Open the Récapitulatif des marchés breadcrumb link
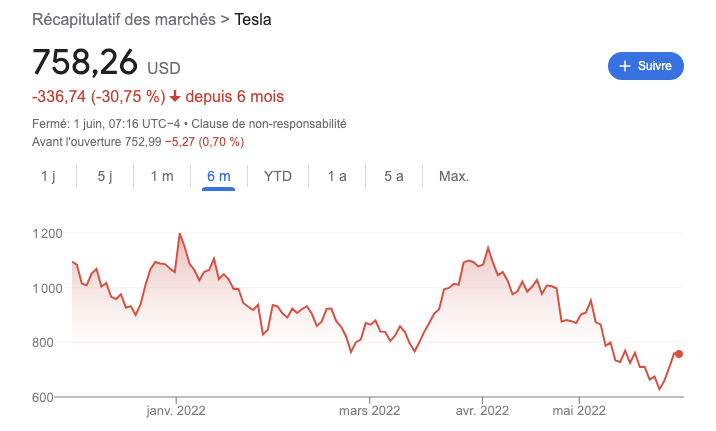Image resolution: width=716 pixels, height=431 pixels. (x=124, y=20)
